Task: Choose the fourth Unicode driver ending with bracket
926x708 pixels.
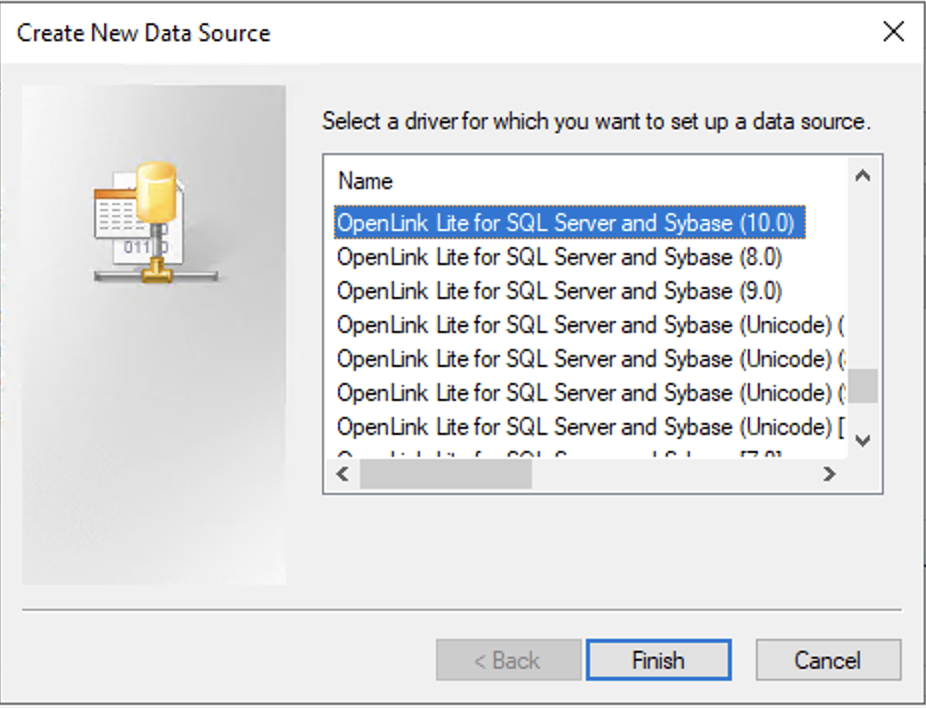Action: [x=590, y=427]
